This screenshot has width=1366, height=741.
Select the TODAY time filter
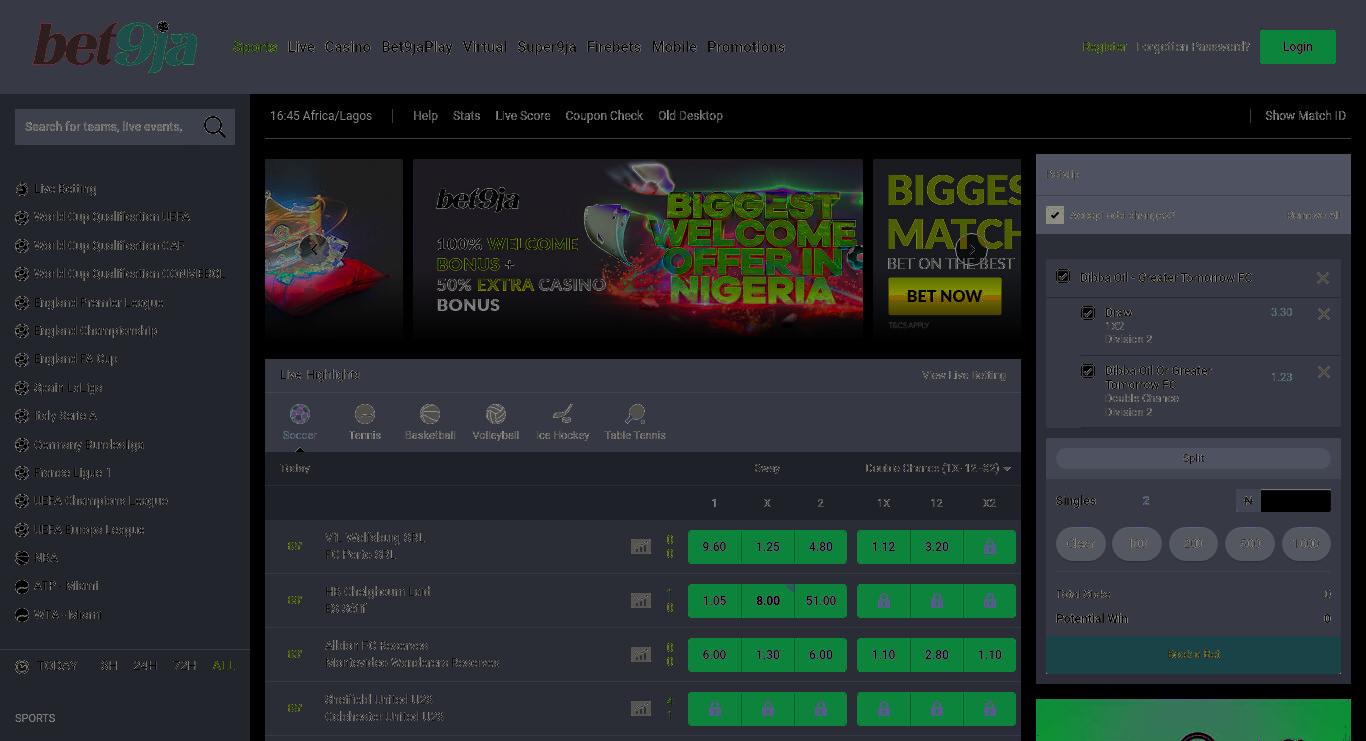58,666
